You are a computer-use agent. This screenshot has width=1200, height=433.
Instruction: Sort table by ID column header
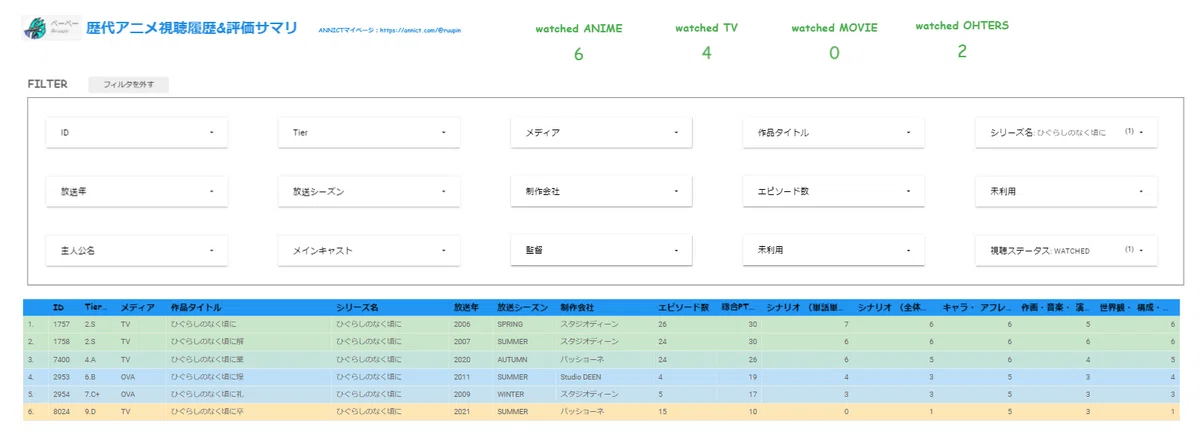58,308
